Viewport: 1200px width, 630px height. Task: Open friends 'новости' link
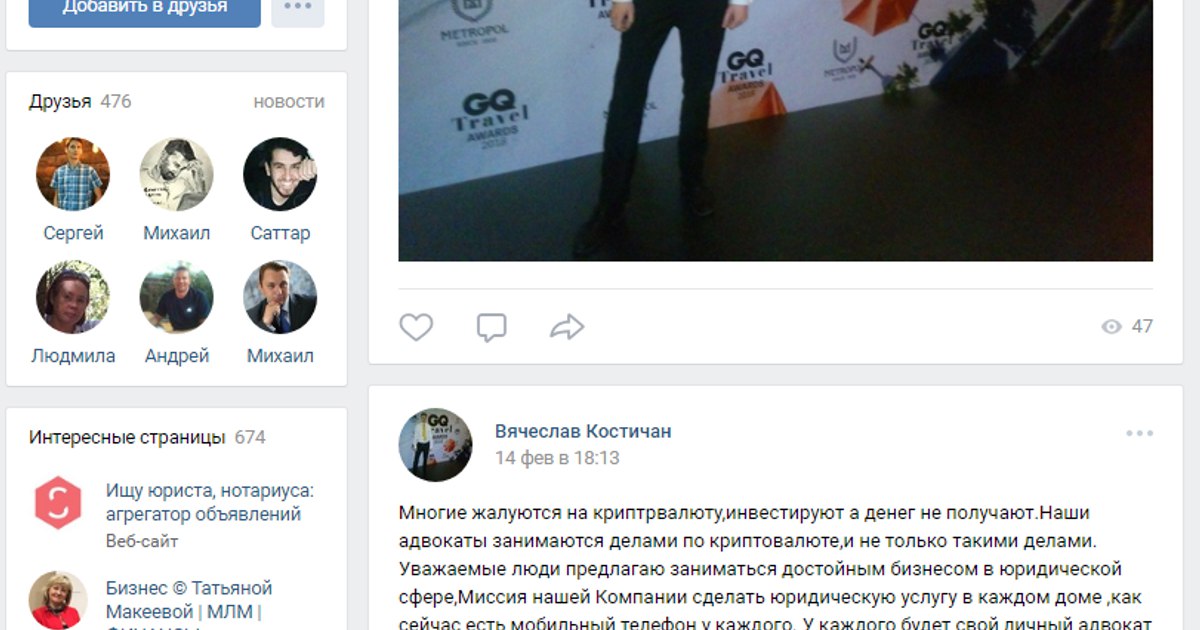(289, 102)
